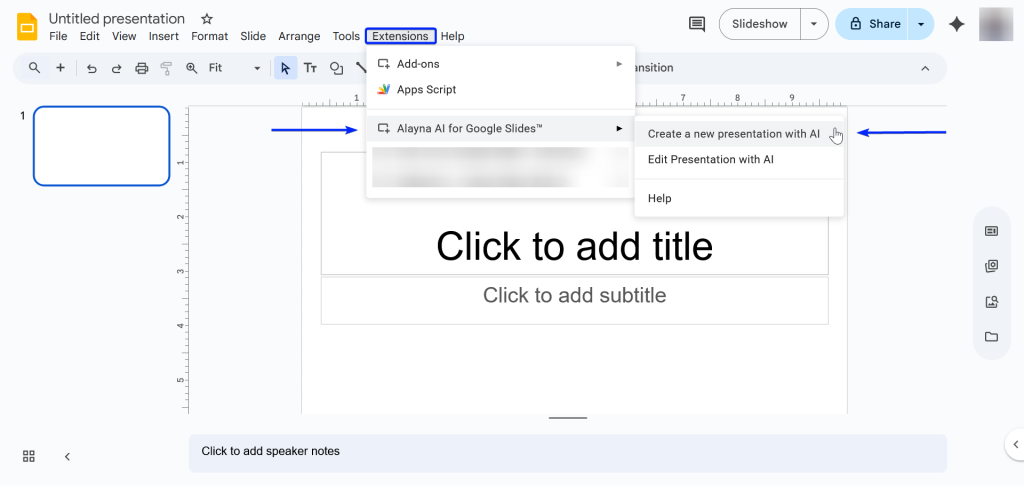This screenshot has width=1024, height=486.
Task: Open the Fit zoom dropdown
Action: [x=234, y=68]
